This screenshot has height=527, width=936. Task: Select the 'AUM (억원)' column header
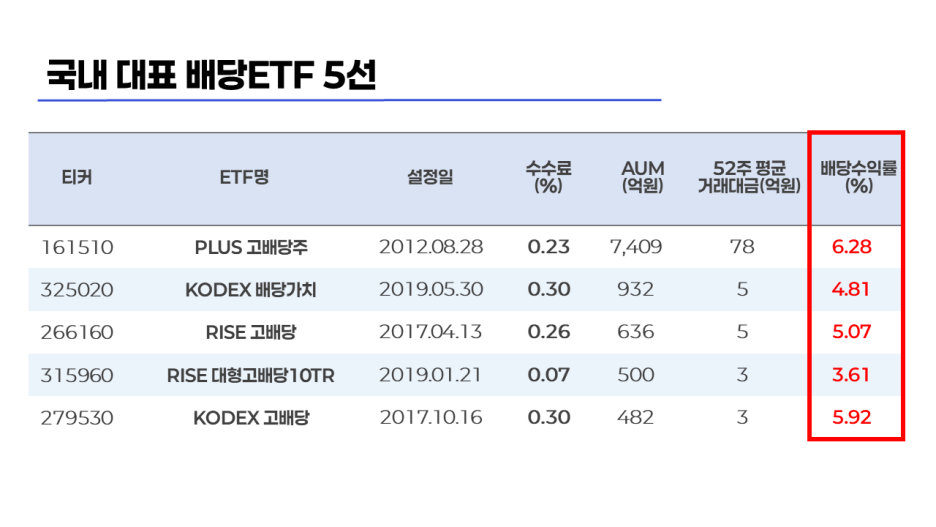click(x=642, y=177)
